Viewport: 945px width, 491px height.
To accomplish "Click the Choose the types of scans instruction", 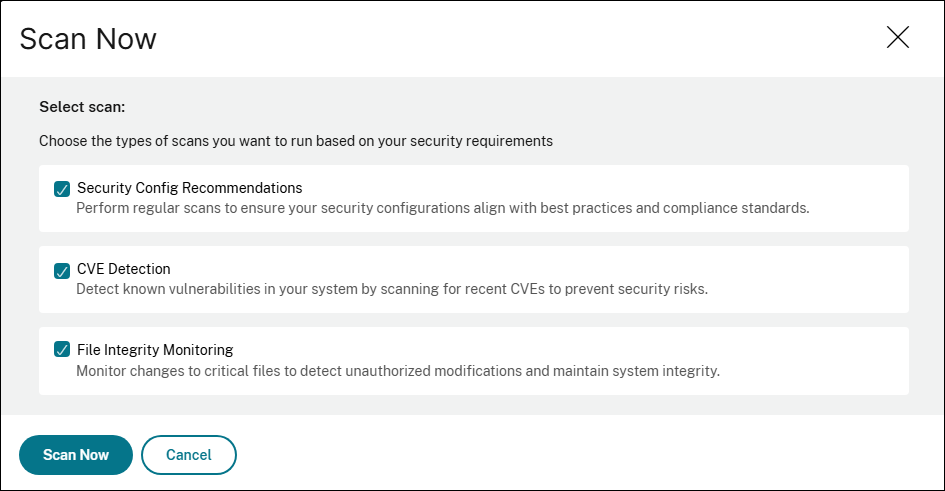I will coord(296,141).
